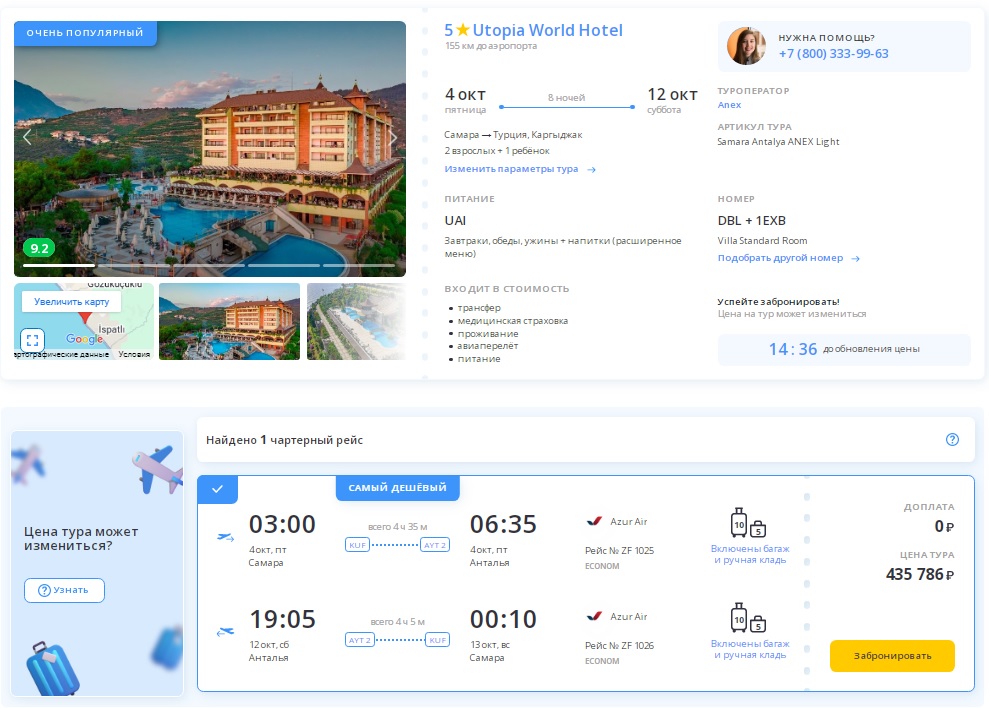Open tour operator Anex link
989x708 pixels.
click(729, 105)
